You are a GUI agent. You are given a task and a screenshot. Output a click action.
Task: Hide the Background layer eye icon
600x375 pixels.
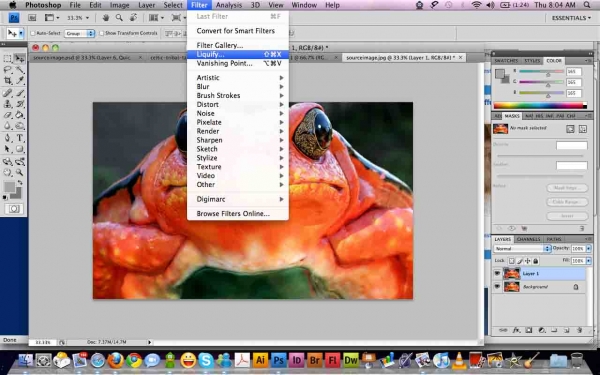(x=497, y=287)
